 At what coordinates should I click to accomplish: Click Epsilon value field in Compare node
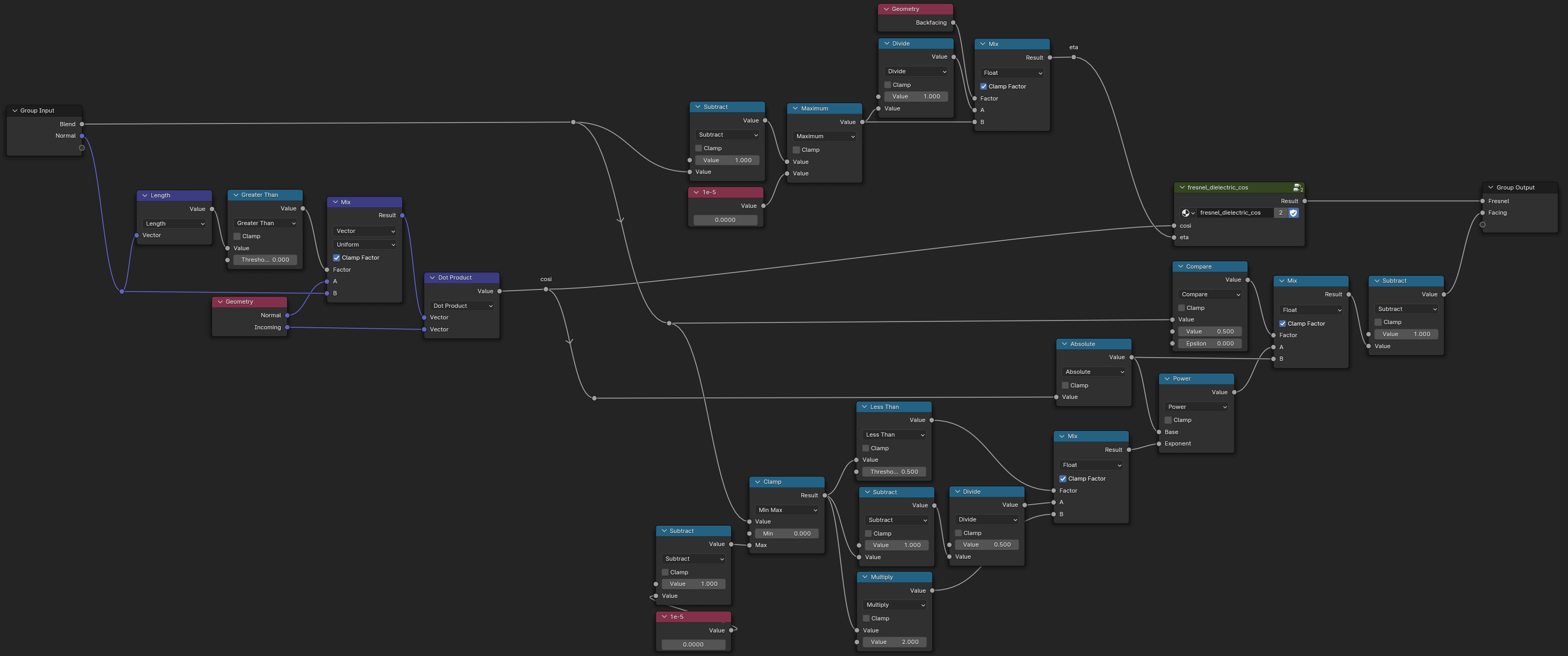click(x=1209, y=344)
